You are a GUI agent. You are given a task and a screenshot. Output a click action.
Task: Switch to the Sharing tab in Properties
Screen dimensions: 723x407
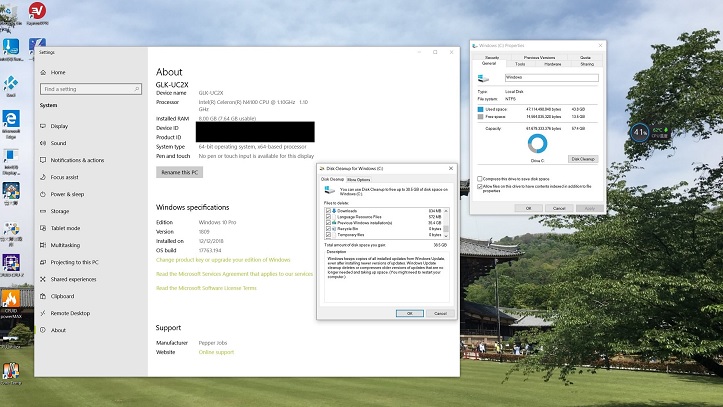[x=587, y=64]
